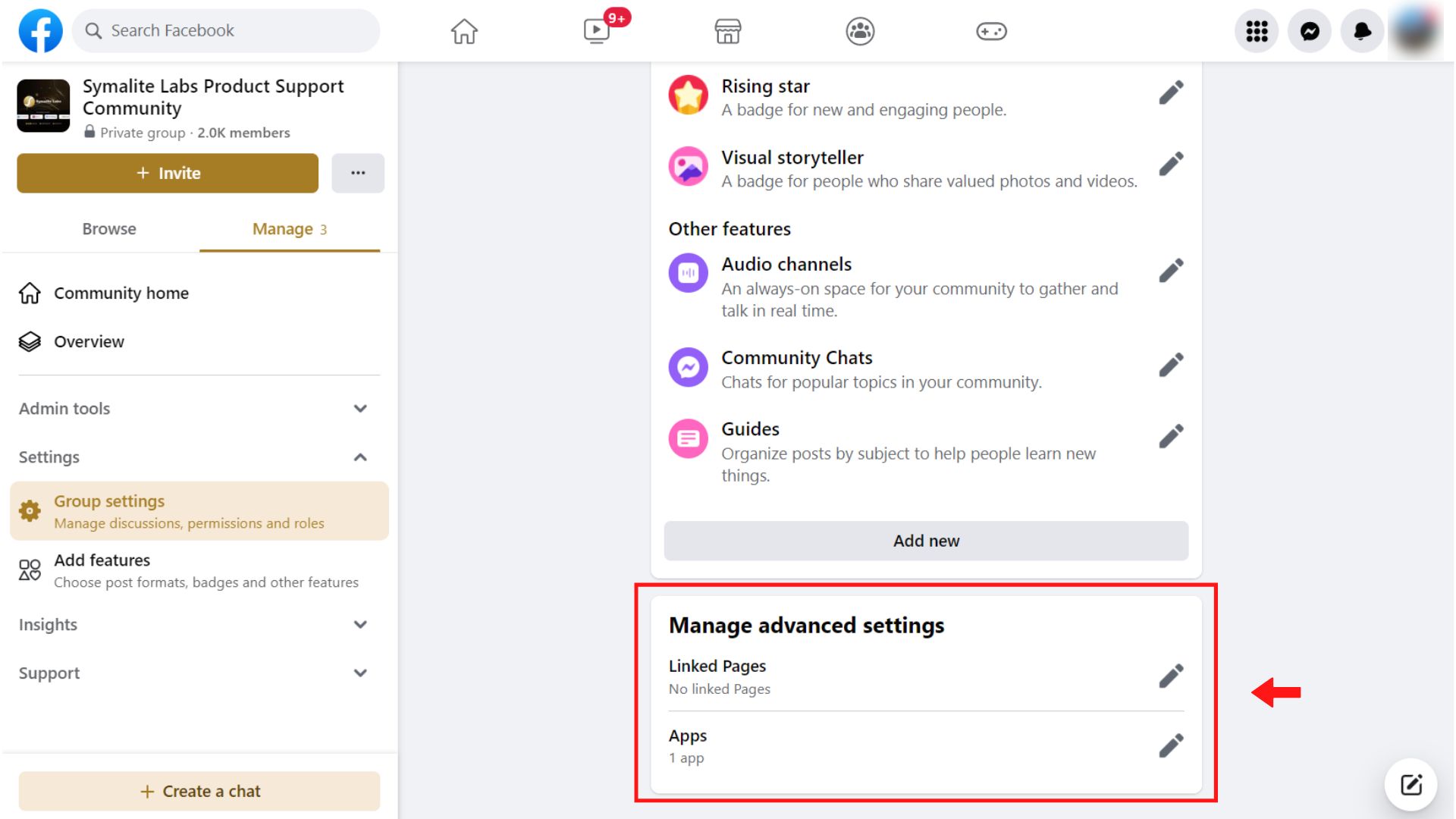The image size is (1456, 819).
Task: Open Watch videos with the 9+ badge
Action: point(596,31)
